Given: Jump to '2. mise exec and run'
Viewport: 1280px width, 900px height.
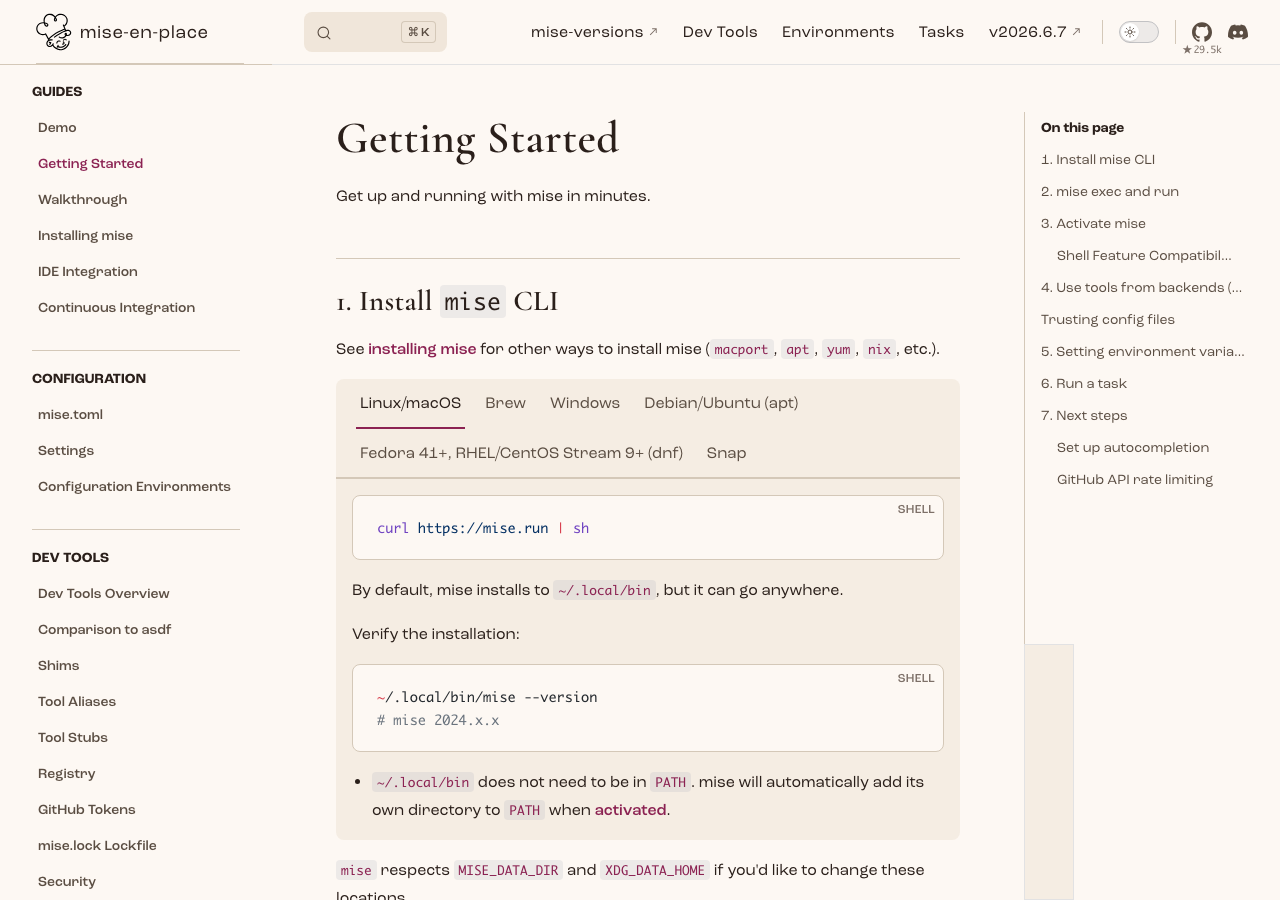Looking at the screenshot, I should (1110, 192).
